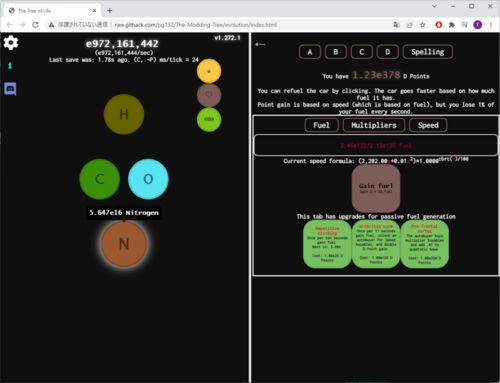The width and height of the screenshot is (500, 383).
Task: Open the red Opera-style extension icon
Action: [439, 25]
